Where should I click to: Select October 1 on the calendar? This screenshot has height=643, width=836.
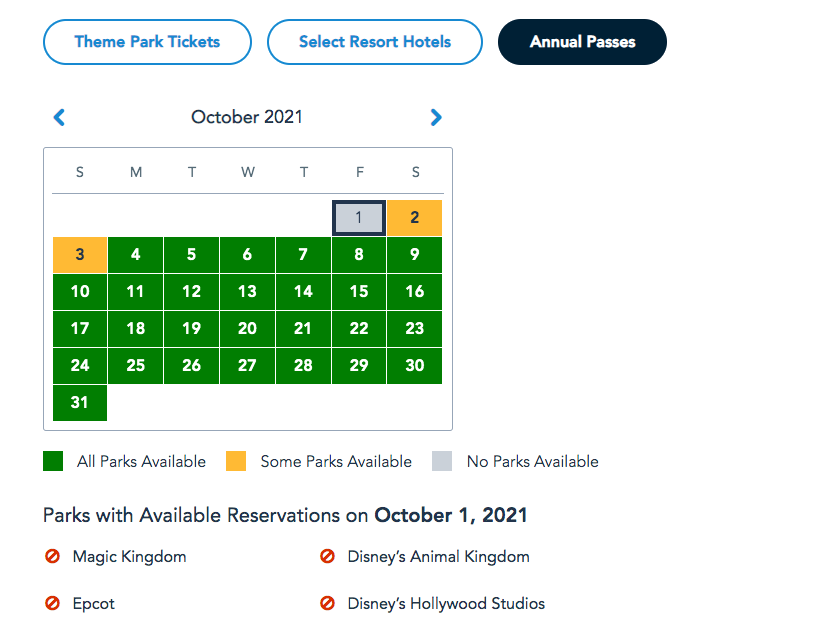(x=359, y=218)
